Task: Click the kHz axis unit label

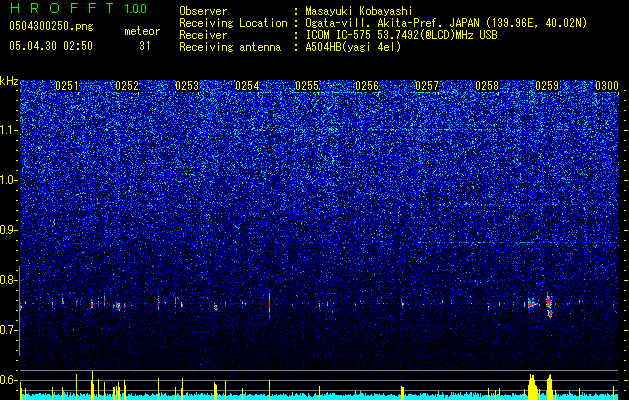Action: [9, 81]
